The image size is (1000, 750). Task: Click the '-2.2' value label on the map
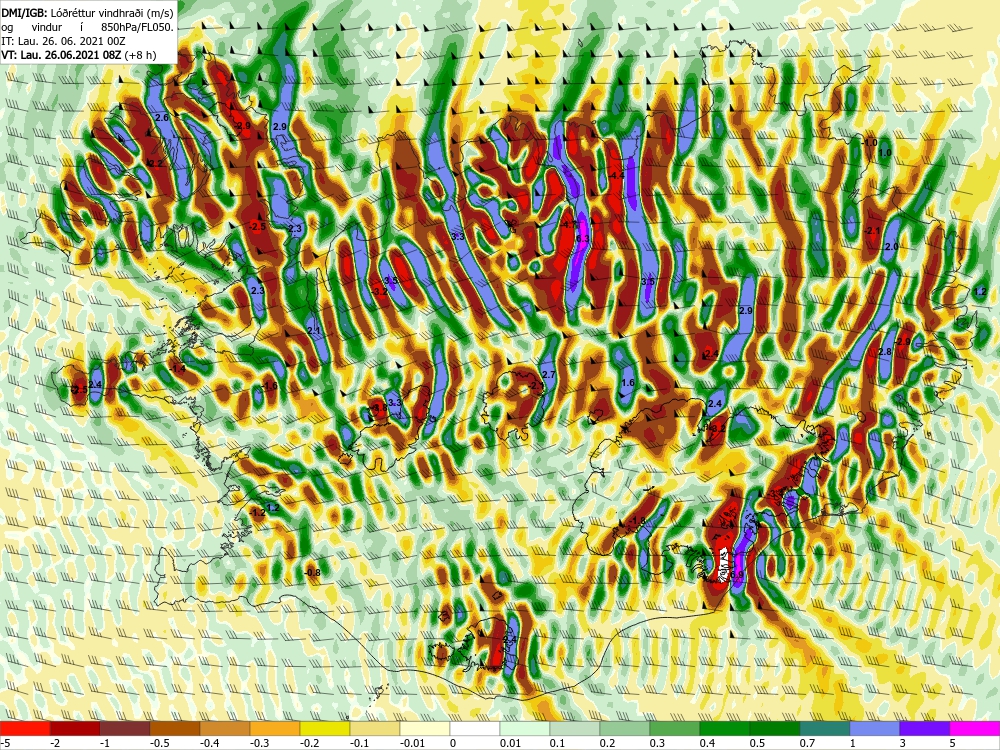(155, 164)
